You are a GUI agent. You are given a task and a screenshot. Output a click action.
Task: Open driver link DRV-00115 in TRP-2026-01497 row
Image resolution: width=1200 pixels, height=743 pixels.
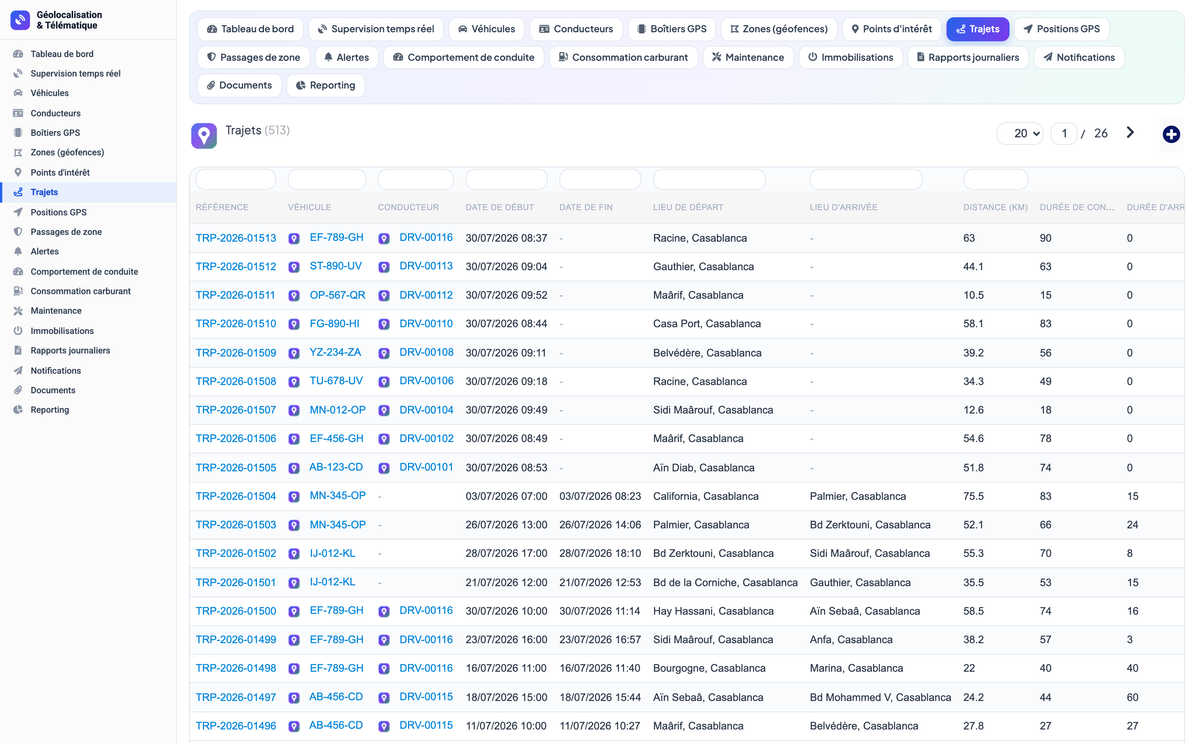[426, 697]
